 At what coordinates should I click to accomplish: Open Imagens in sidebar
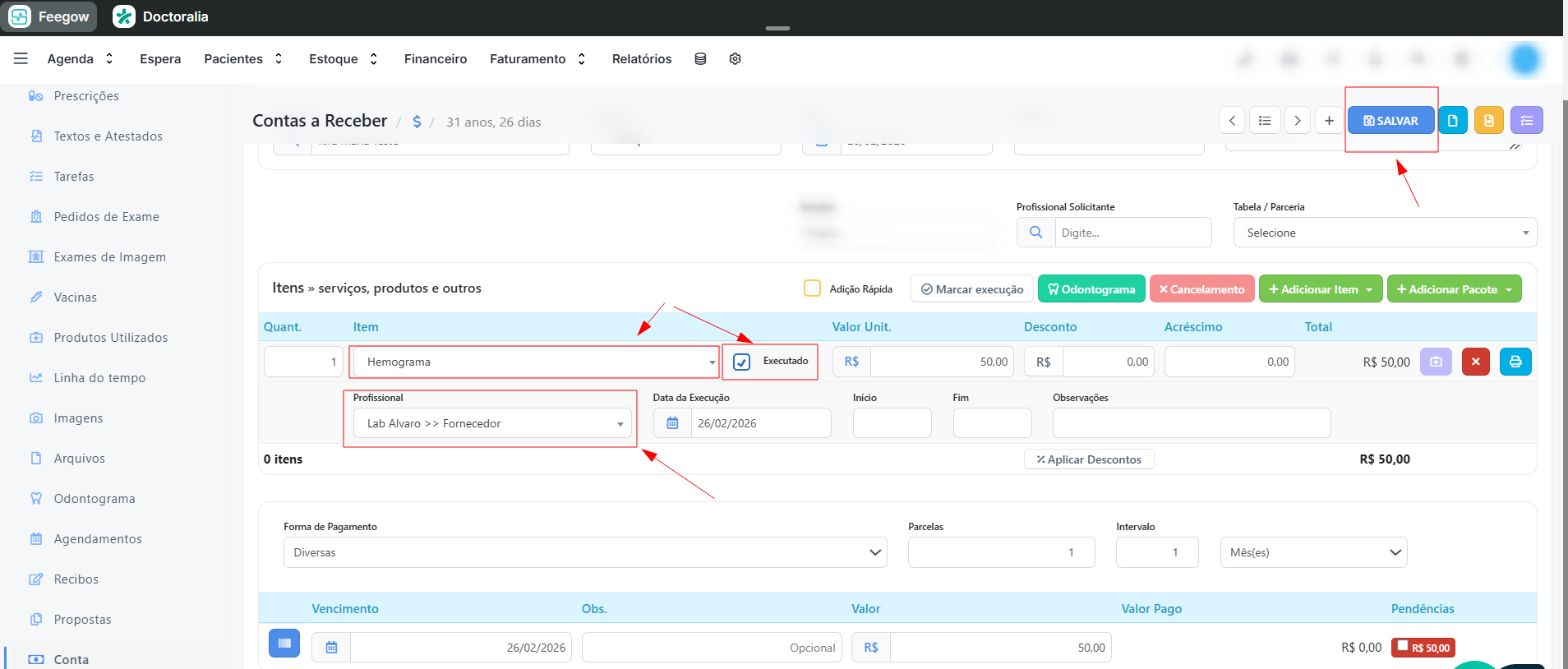[79, 418]
